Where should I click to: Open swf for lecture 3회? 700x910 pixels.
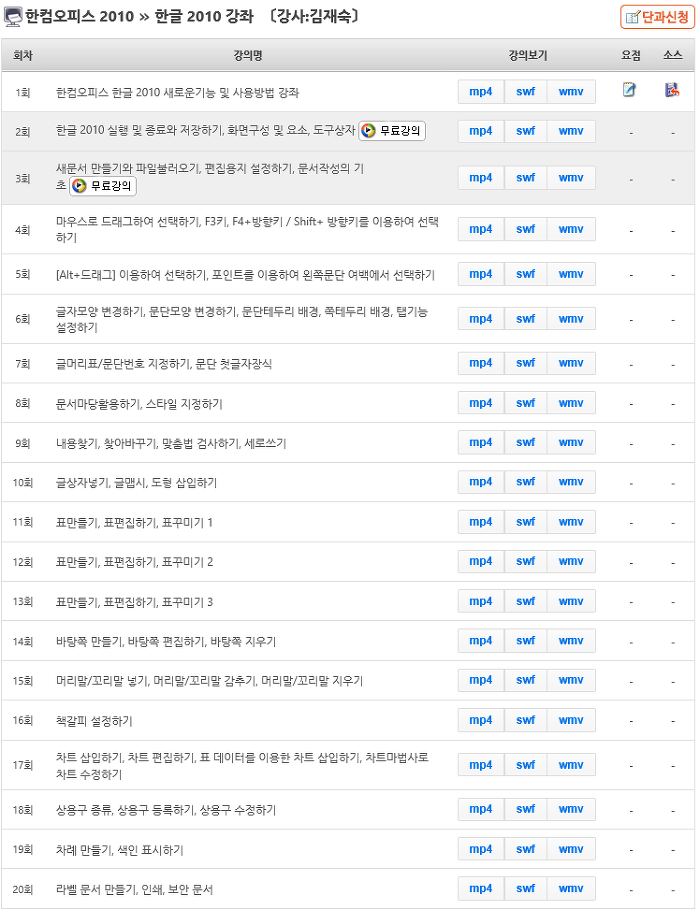click(525, 178)
